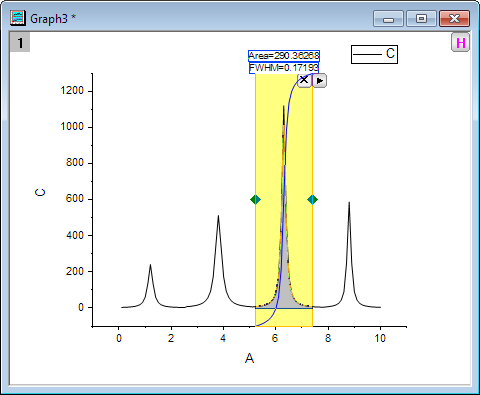The image size is (480, 395).
Task: Open the gadget fly-out arrow menu
Action: click(319, 81)
